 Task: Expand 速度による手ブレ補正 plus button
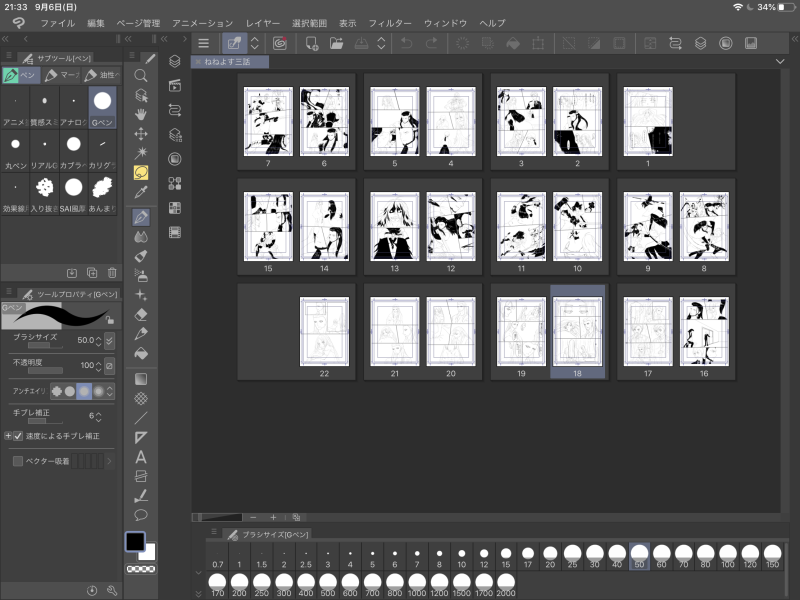pyautogui.click(x=7, y=436)
